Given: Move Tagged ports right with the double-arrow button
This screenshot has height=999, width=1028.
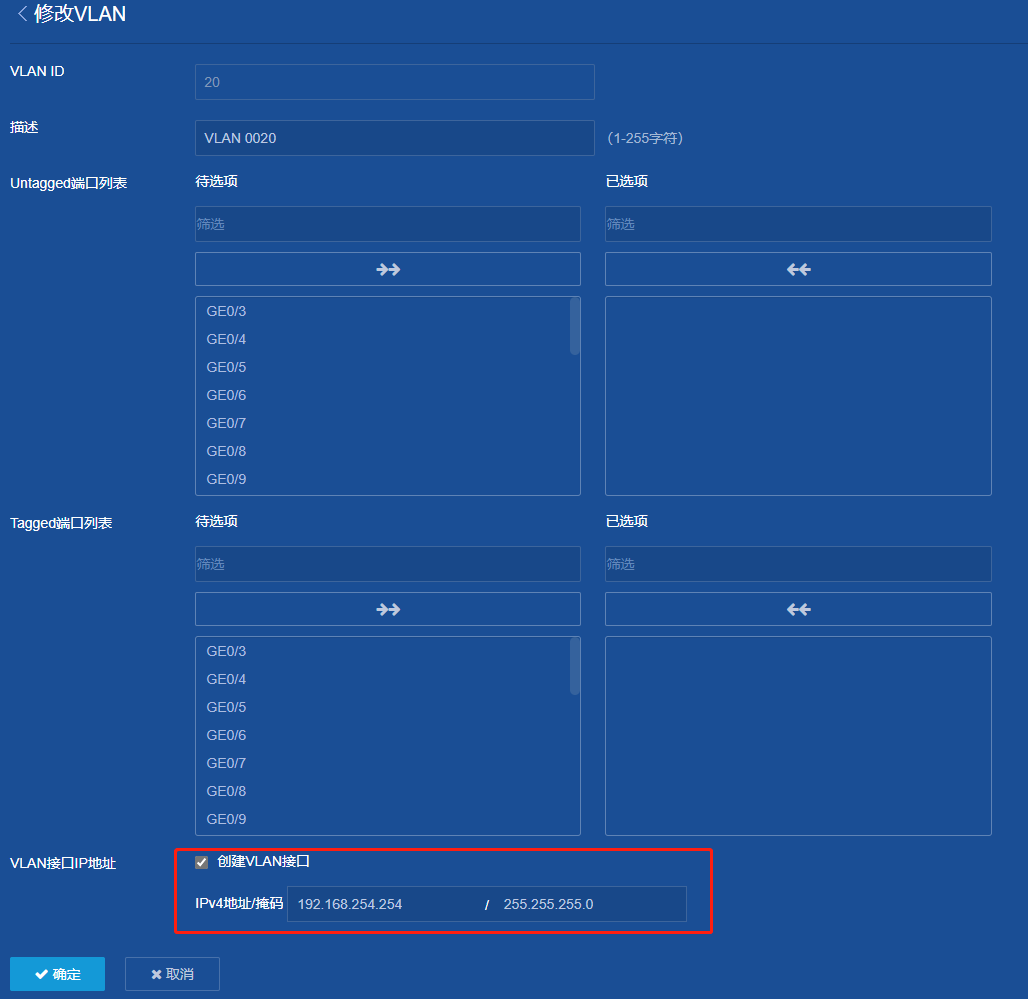Looking at the screenshot, I should pos(387,610).
